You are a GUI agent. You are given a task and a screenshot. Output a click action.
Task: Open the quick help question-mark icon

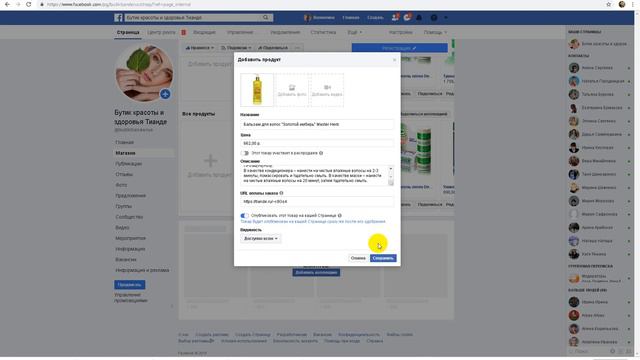434,18
